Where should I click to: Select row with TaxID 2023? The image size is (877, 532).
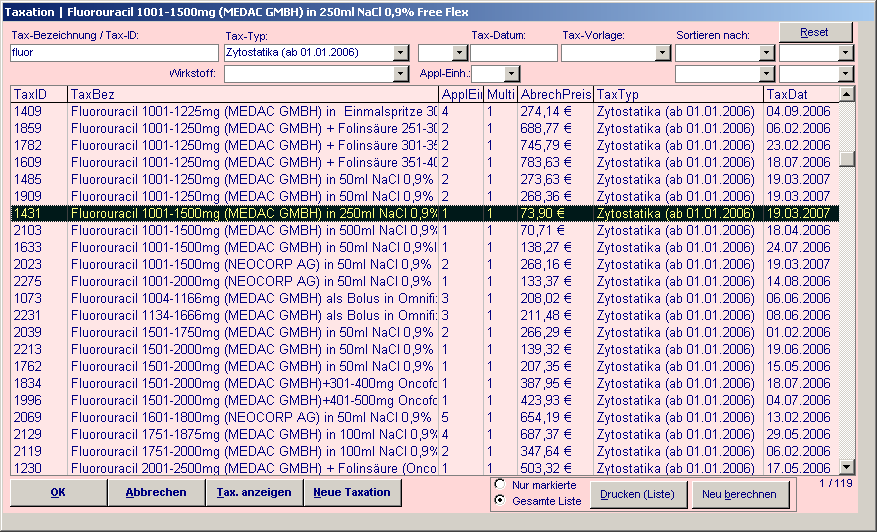(x=425, y=264)
